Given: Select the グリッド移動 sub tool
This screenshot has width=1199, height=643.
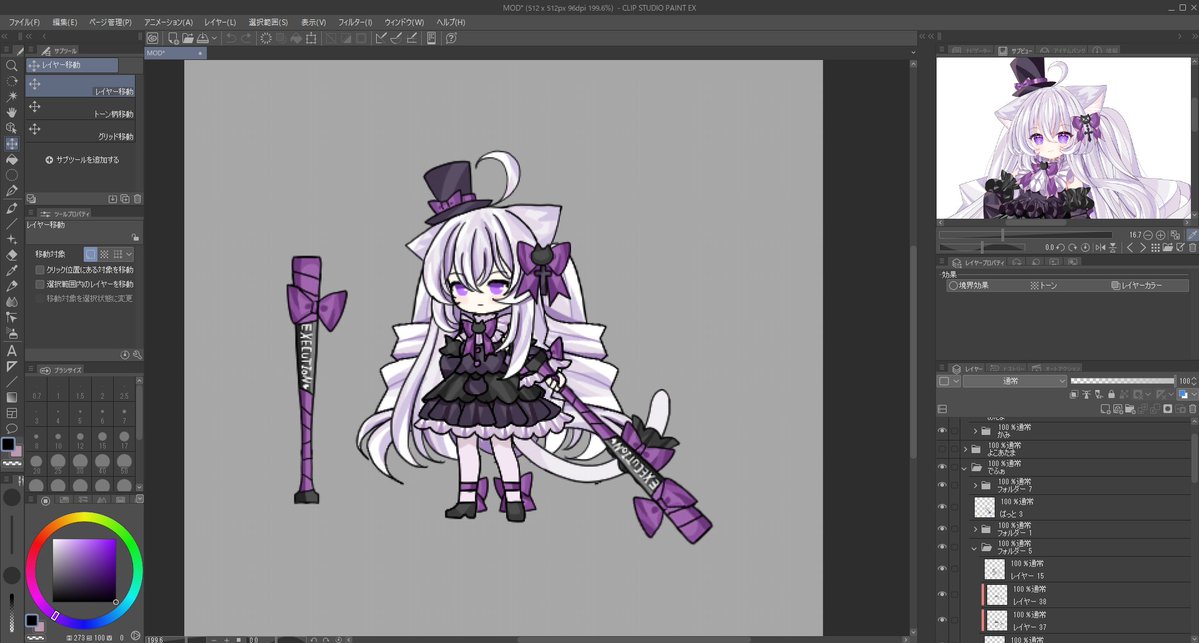Looking at the screenshot, I should tap(81, 131).
